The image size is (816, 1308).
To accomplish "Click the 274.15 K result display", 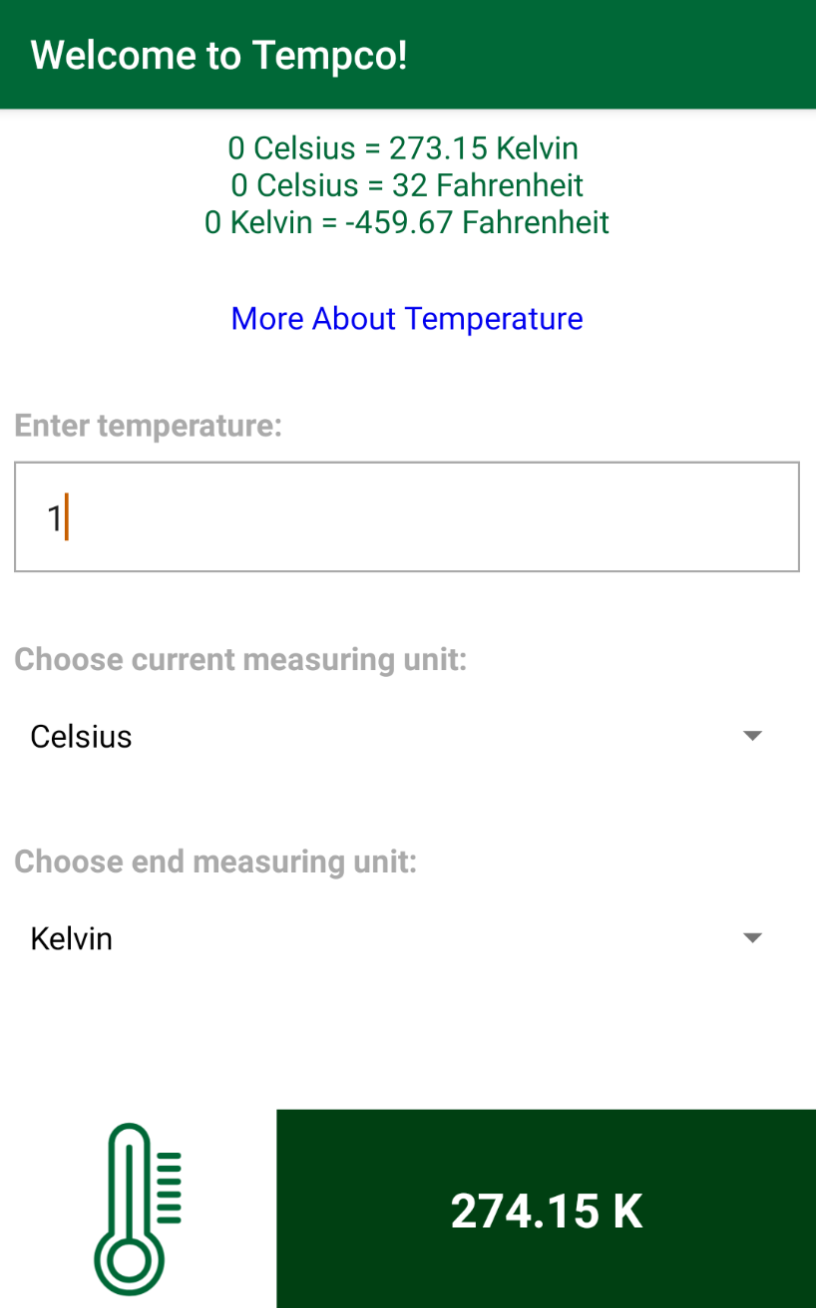I will click(547, 1210).
